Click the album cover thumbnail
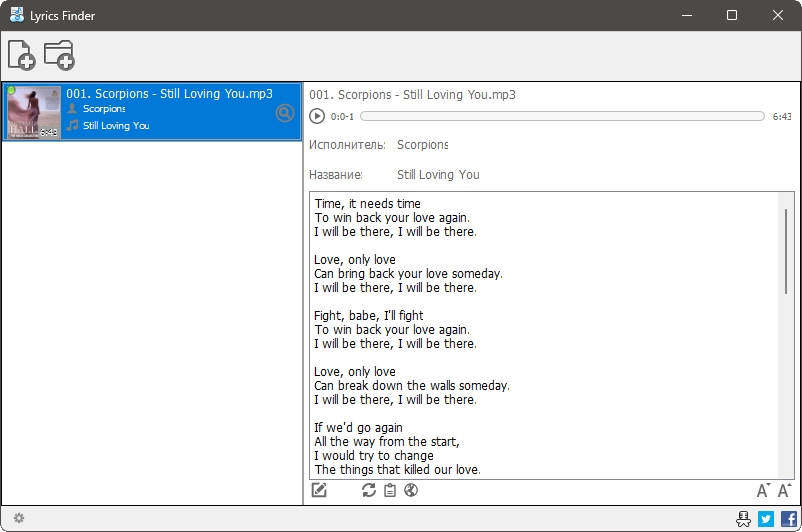Screen dimensions: 802x532 click(33, 112)
